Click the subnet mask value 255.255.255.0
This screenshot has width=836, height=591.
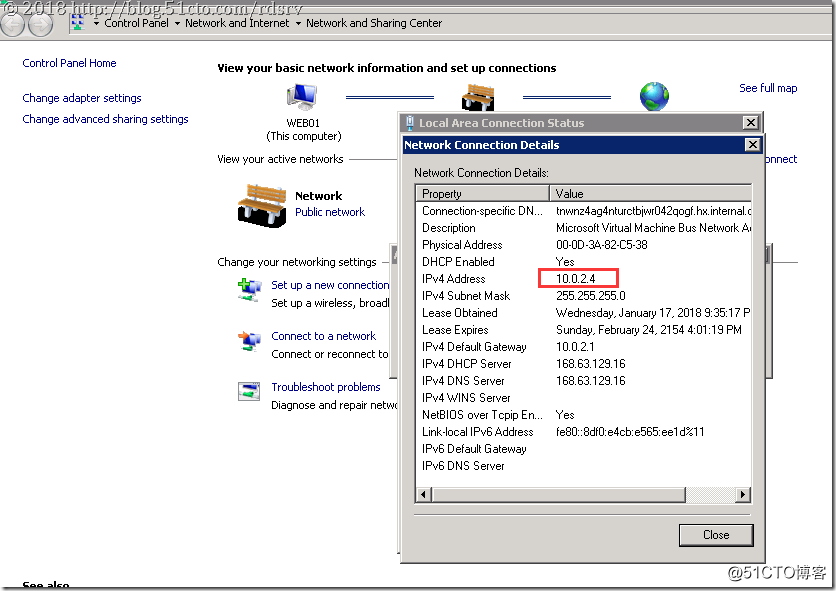[x=591, y=296]
